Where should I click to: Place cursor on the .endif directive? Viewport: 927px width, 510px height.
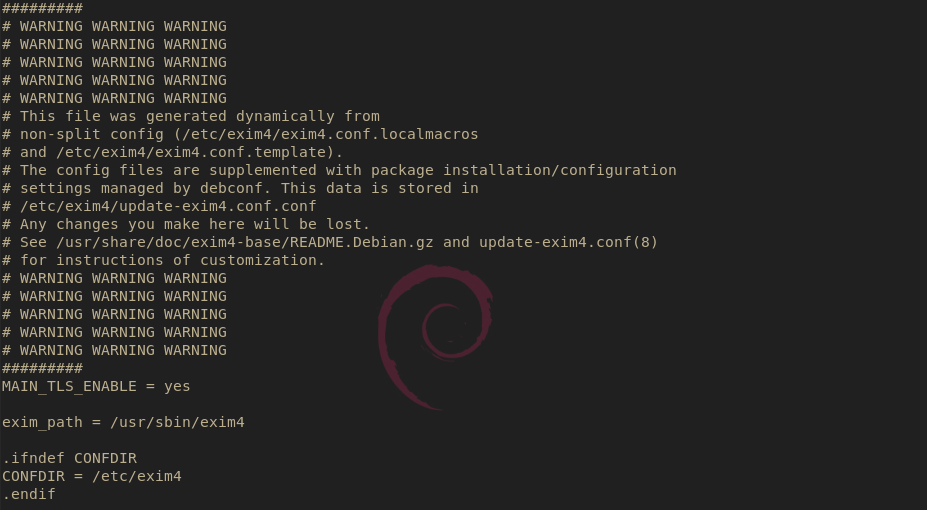(29, 494)
